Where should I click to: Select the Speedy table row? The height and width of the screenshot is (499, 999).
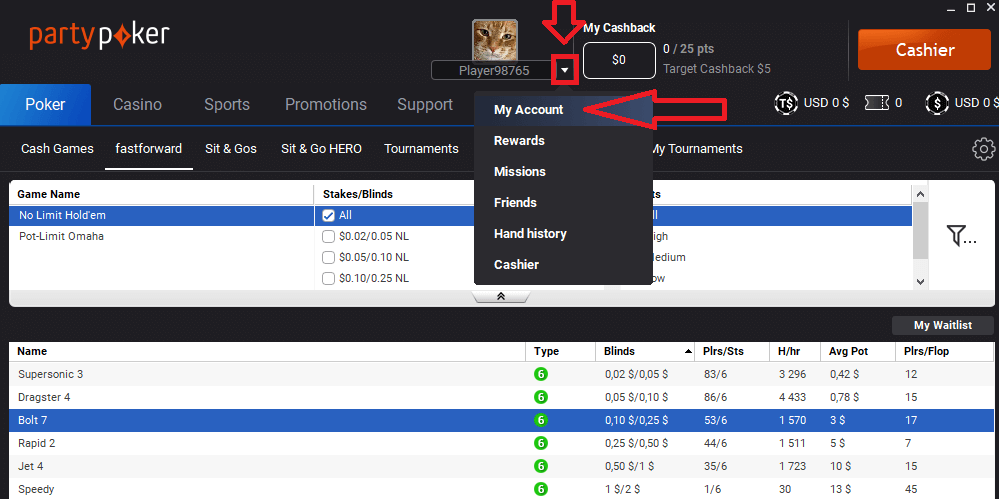point(501,489)
